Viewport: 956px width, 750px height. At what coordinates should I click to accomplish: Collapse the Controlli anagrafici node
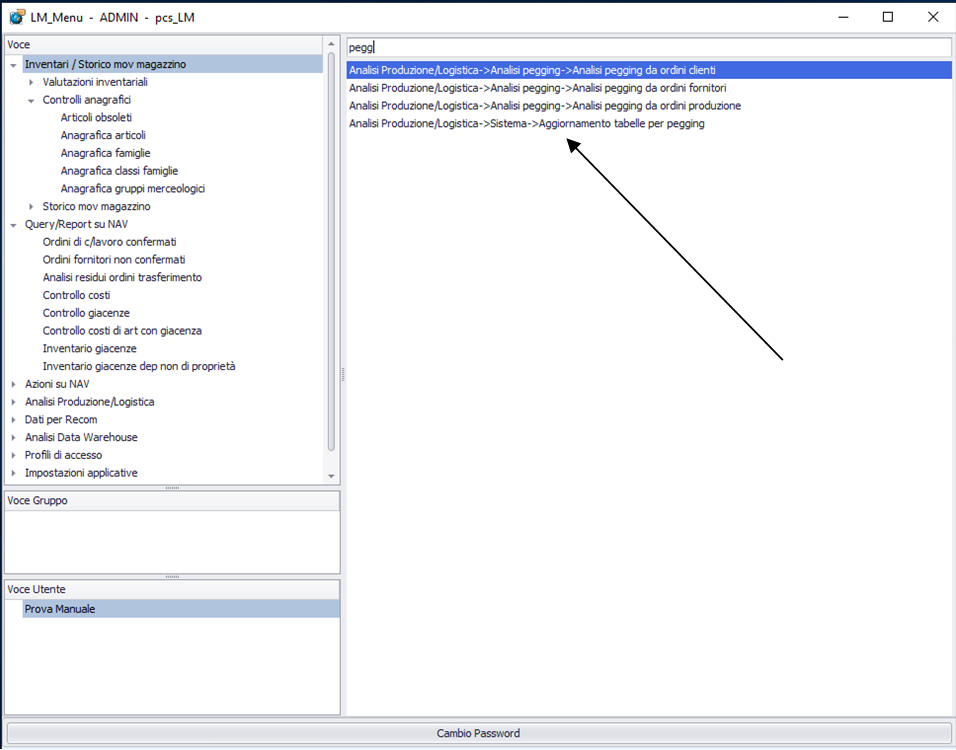pos(32,100)
